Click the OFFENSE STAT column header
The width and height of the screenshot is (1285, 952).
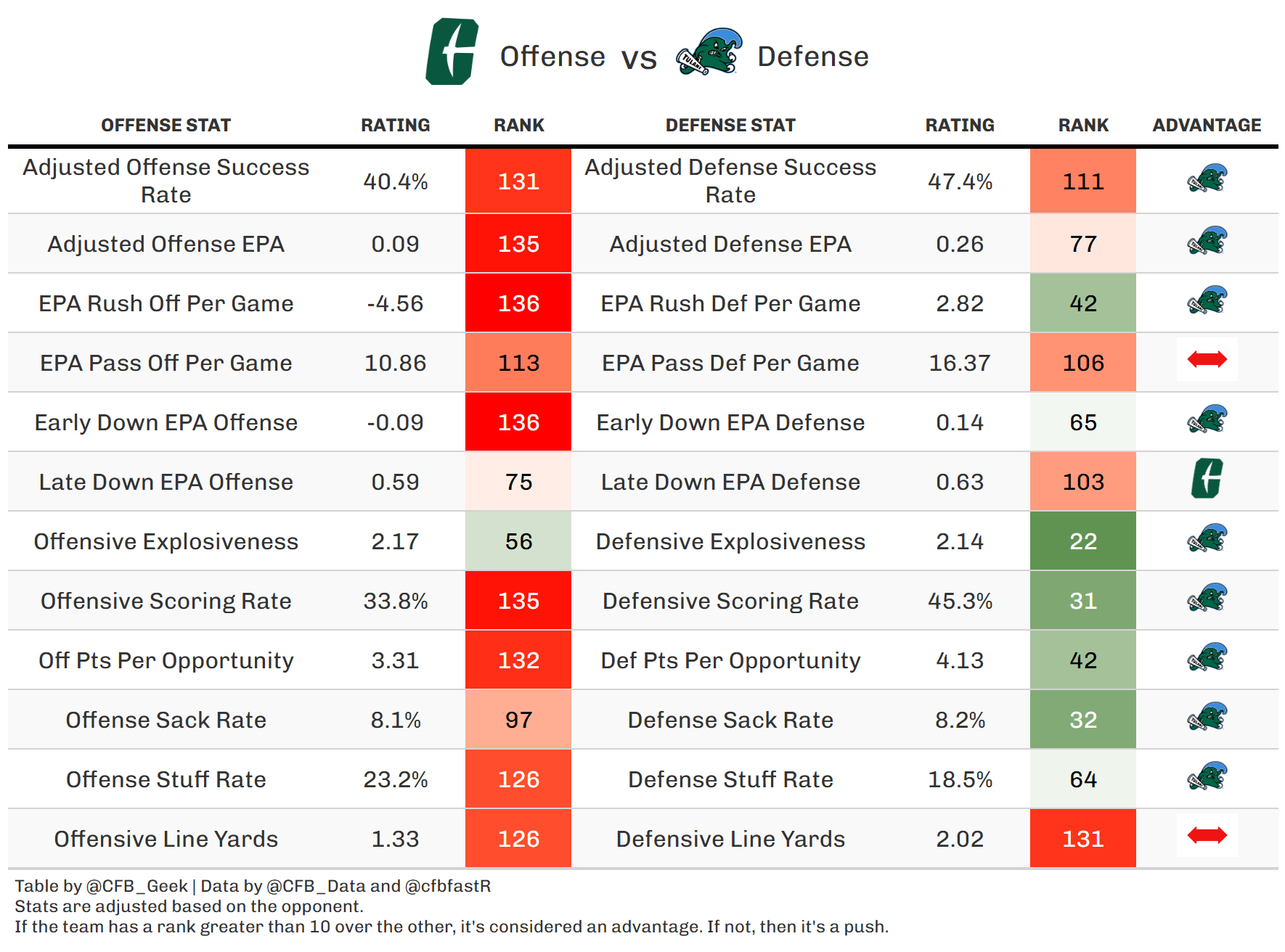tap(166, 126)
